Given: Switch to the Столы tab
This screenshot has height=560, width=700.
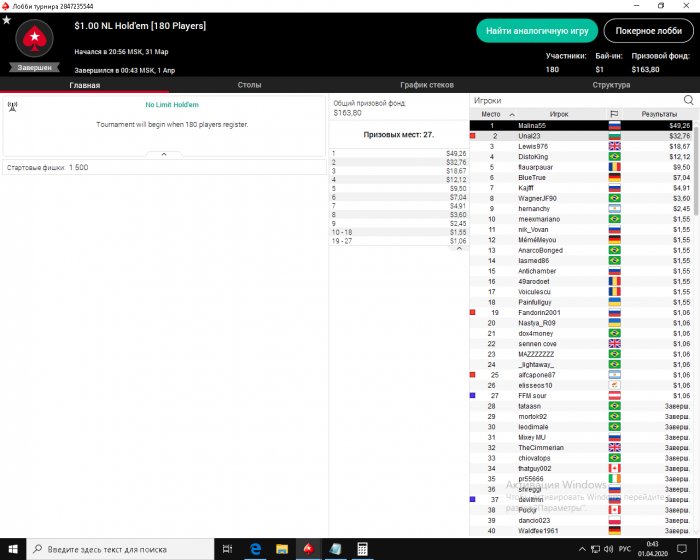Looking at the screenshot, I should click(x=249, y=85).
